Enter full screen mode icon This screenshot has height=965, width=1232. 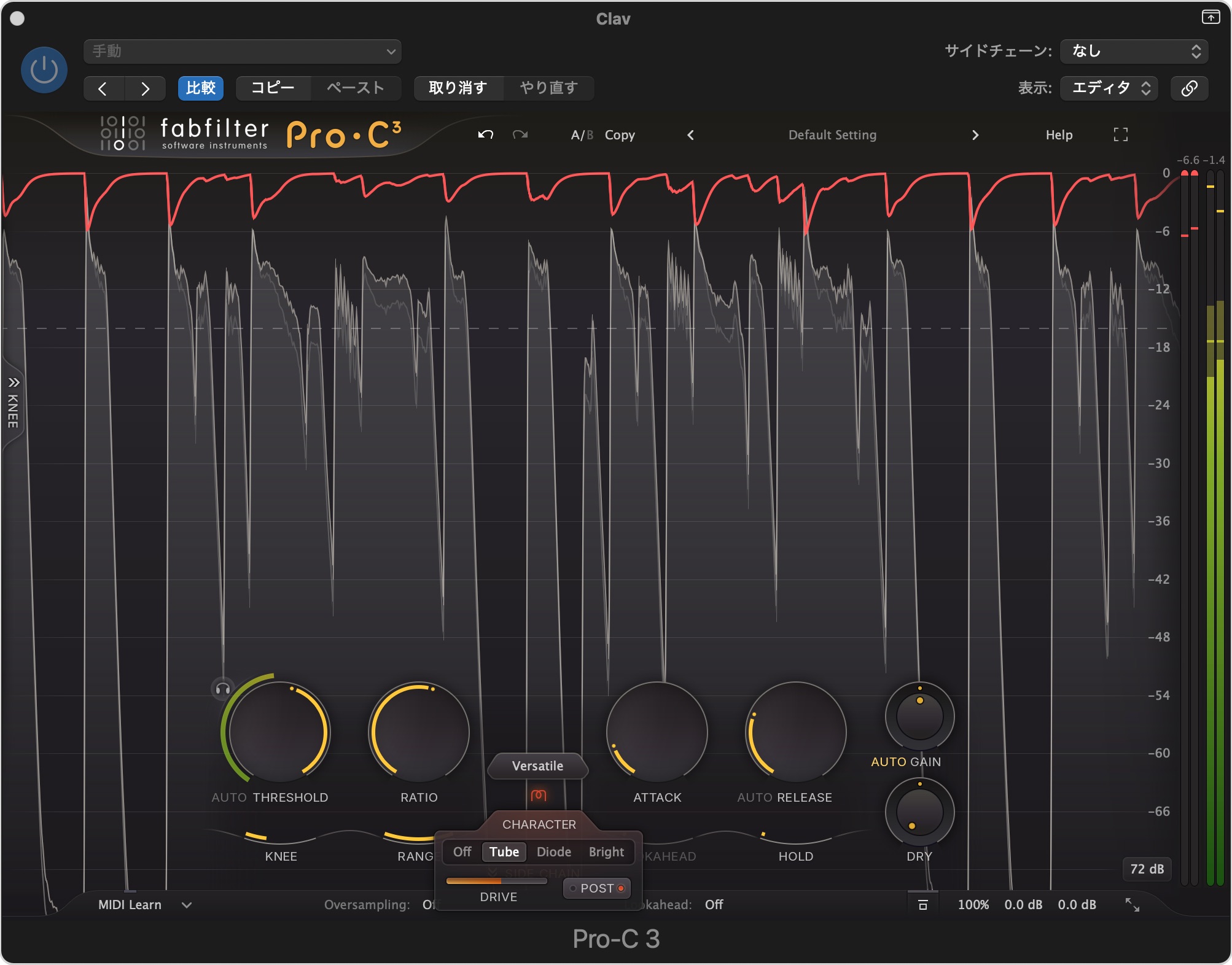click(x=1120, y=134)
